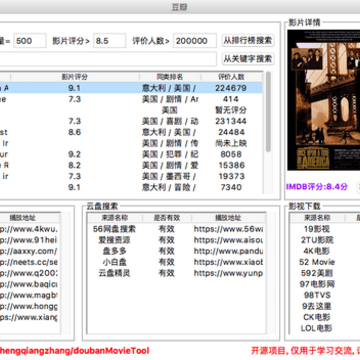The width and height of the screenshot is (360, 360).
Task: Click the www.magbt playback address
Action: tap(29, 295)
